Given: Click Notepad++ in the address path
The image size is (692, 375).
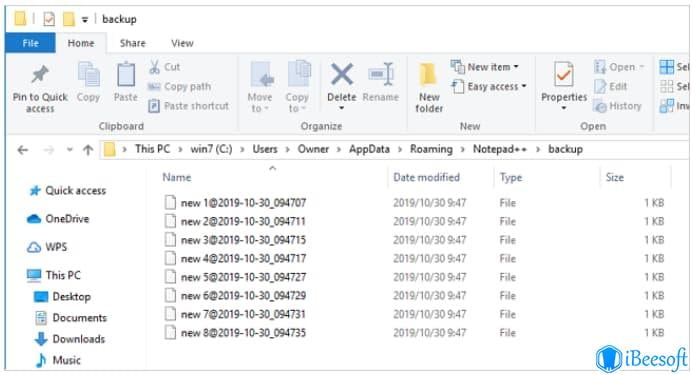Looking at the screenshot, I should 500,149.
